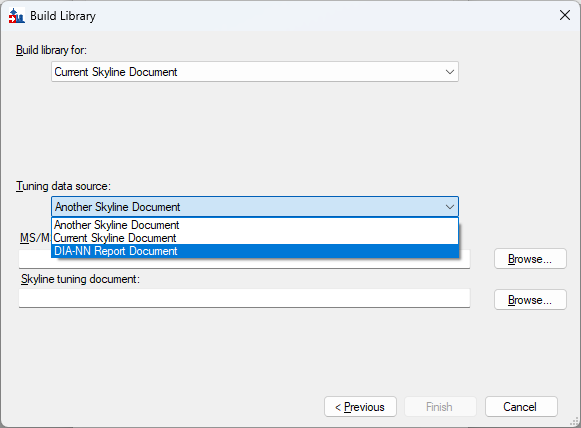Image resolution: width=581 pixels, height=428 pixels.
Task: Close the Build Library dialog
Action: 565,15
